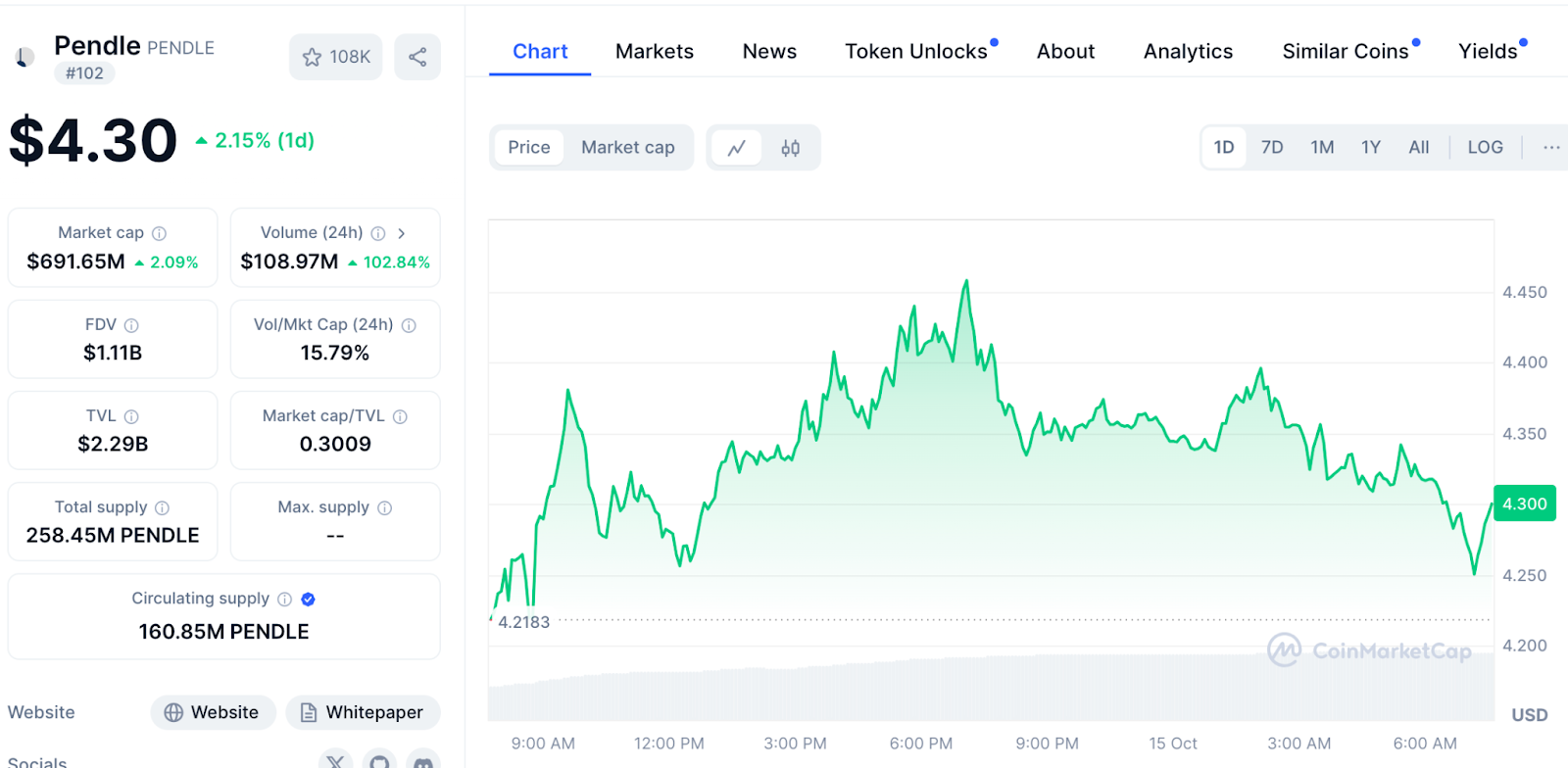Click 258.45M PENDLE total supply
The image size is (1568, 768).
click(x=113, y=535)
